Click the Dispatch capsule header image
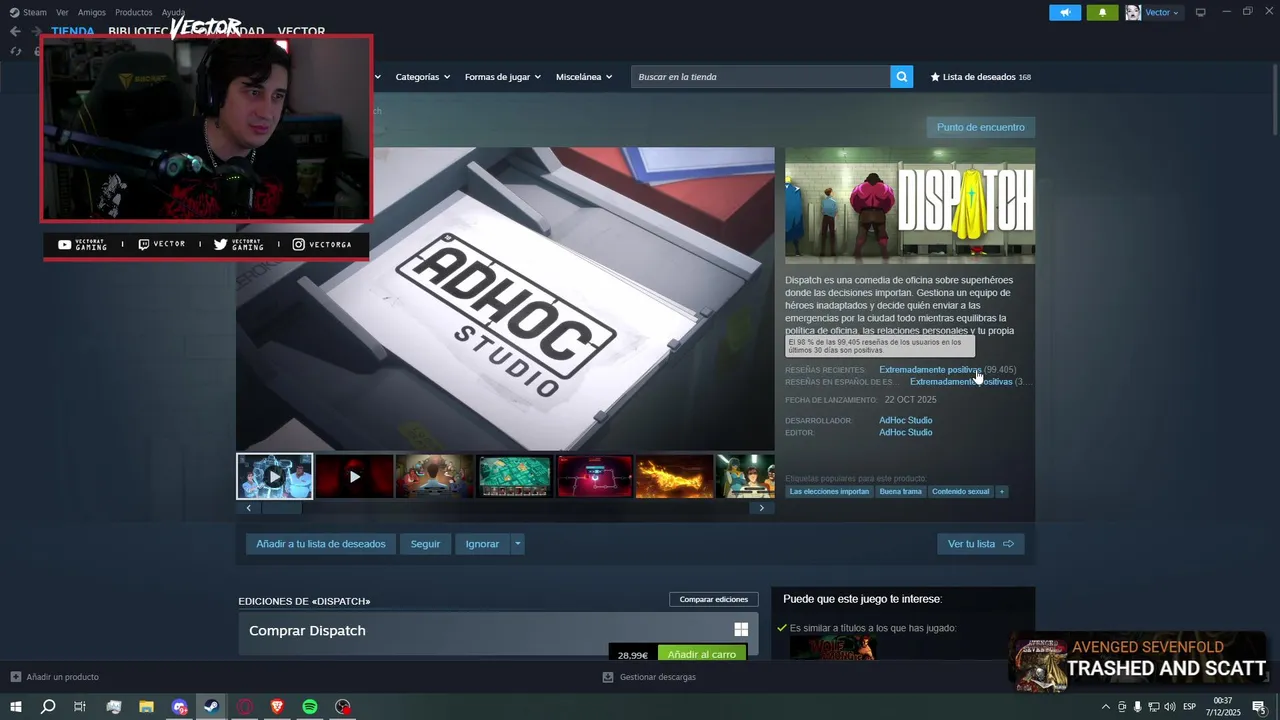The height and width of the screenshot is (720, 1280). tap(910, 206)
